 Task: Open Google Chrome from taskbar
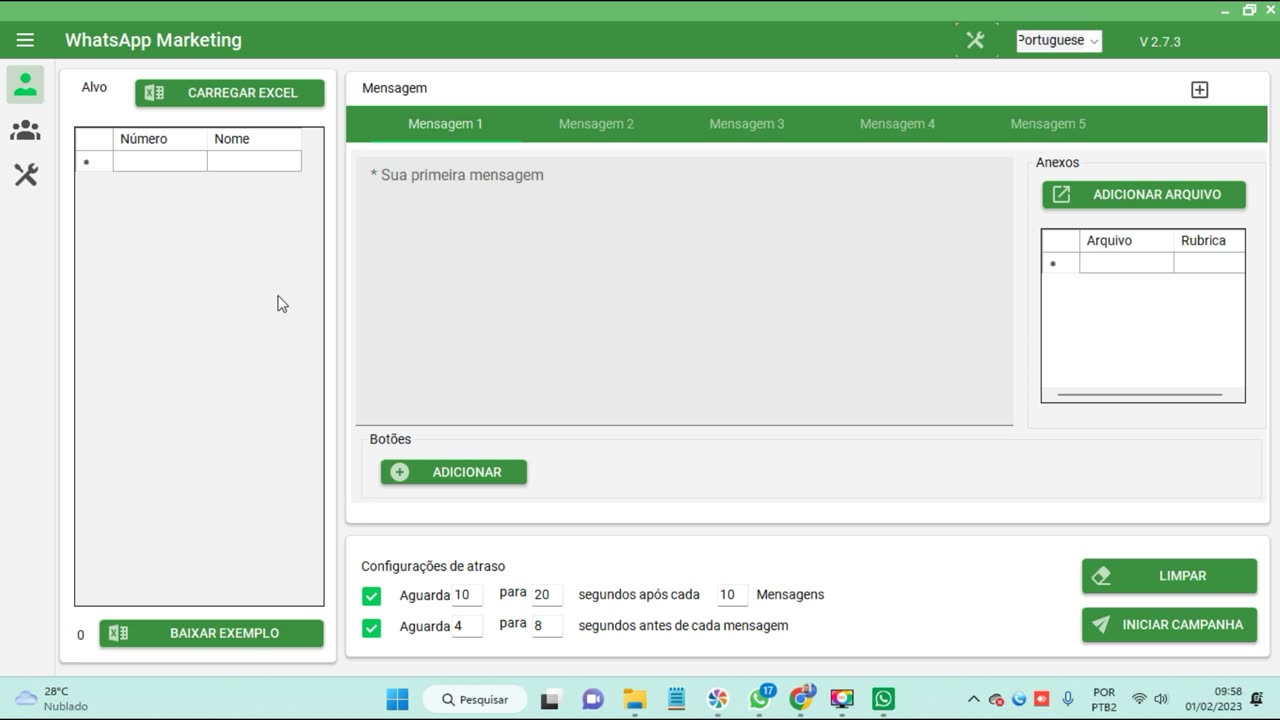[801, 699]
